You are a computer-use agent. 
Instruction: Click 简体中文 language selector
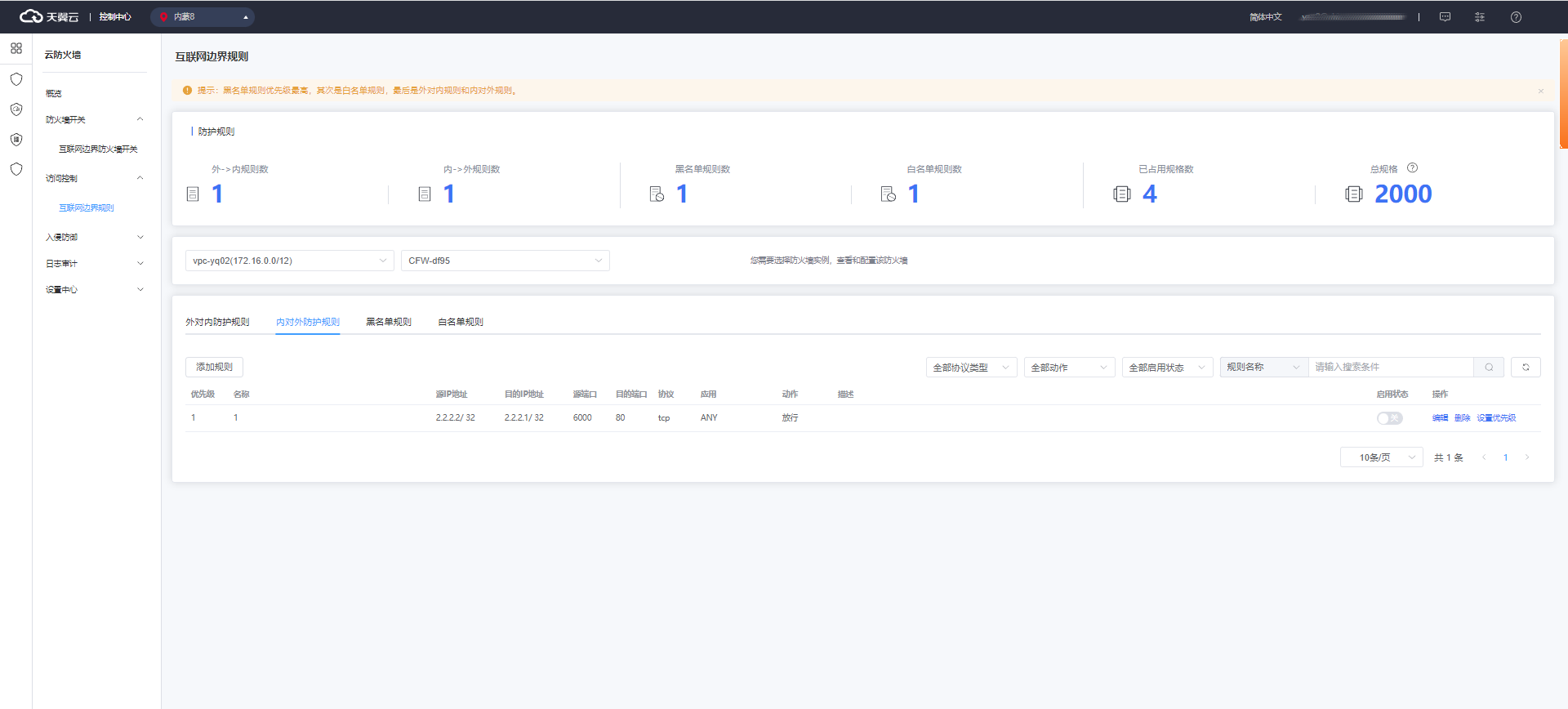[1266, 17]
